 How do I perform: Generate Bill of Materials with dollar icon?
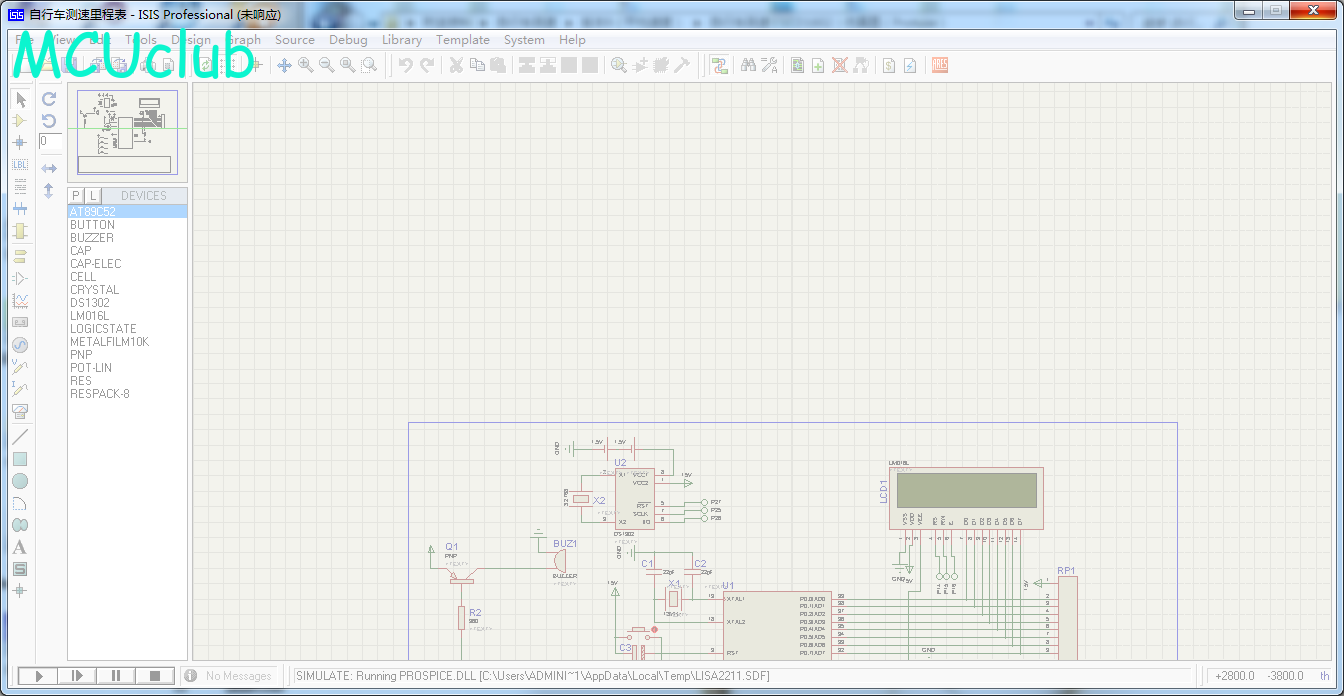pos(889,65)
